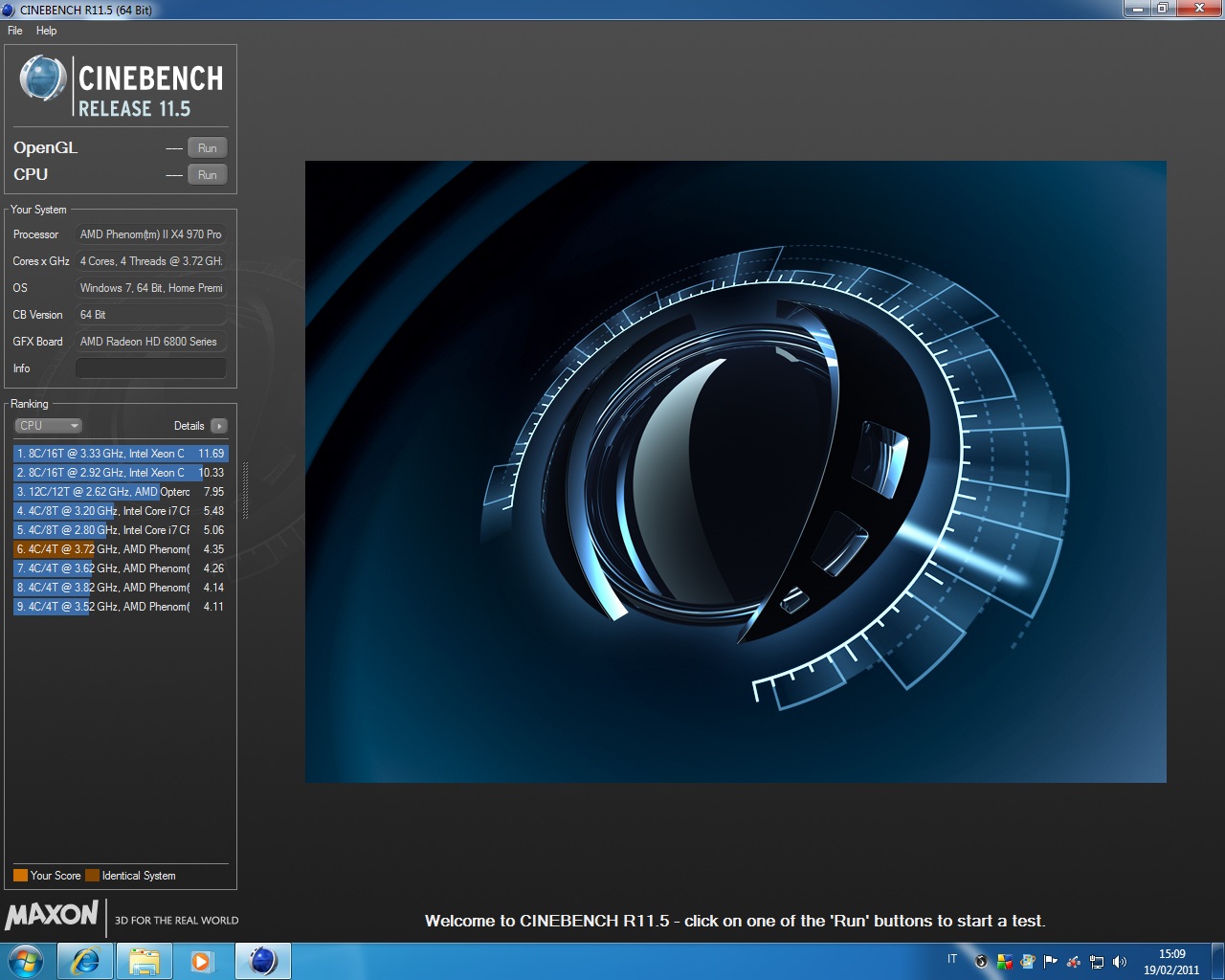1225x980 pixels.
Task: Select ranking row 12C/12T @ 2.62 GHz AMD Opteron
Action: click(x=121, y=492)
